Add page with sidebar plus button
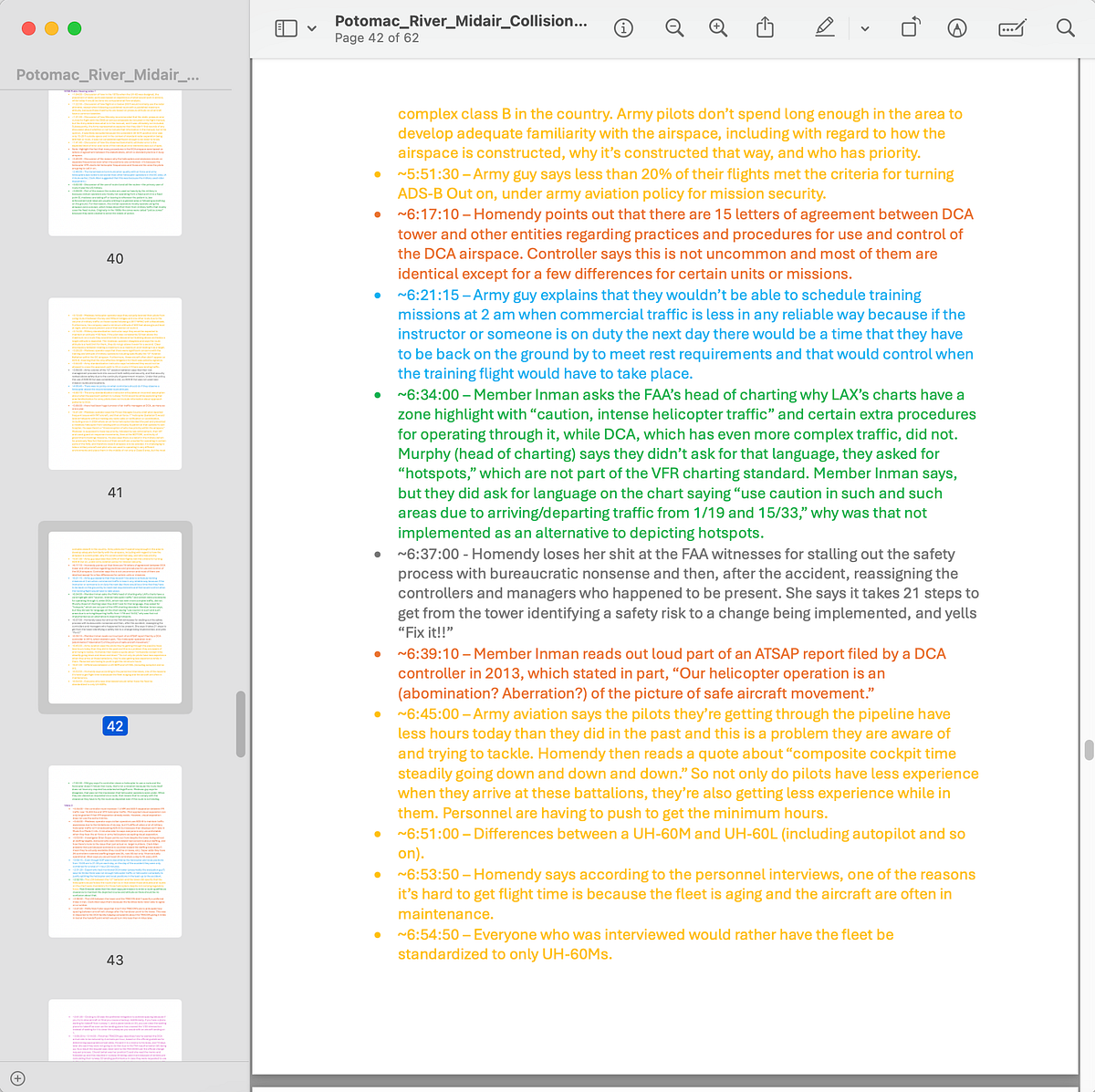 tap(17, 1078)
